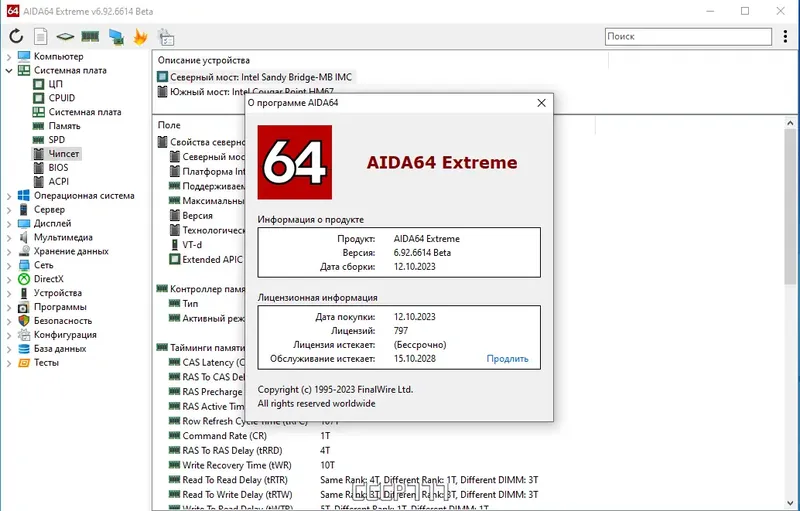Click the Дисплей icon in tree
This screenshot has height=511, width=800.
(24, 223)
